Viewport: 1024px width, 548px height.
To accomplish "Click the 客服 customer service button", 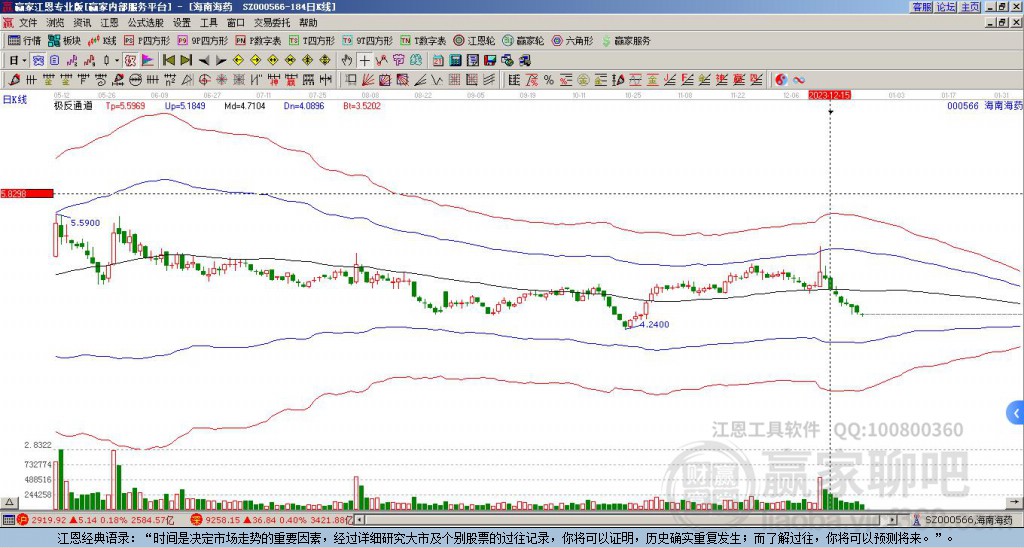I will point(922,7).
